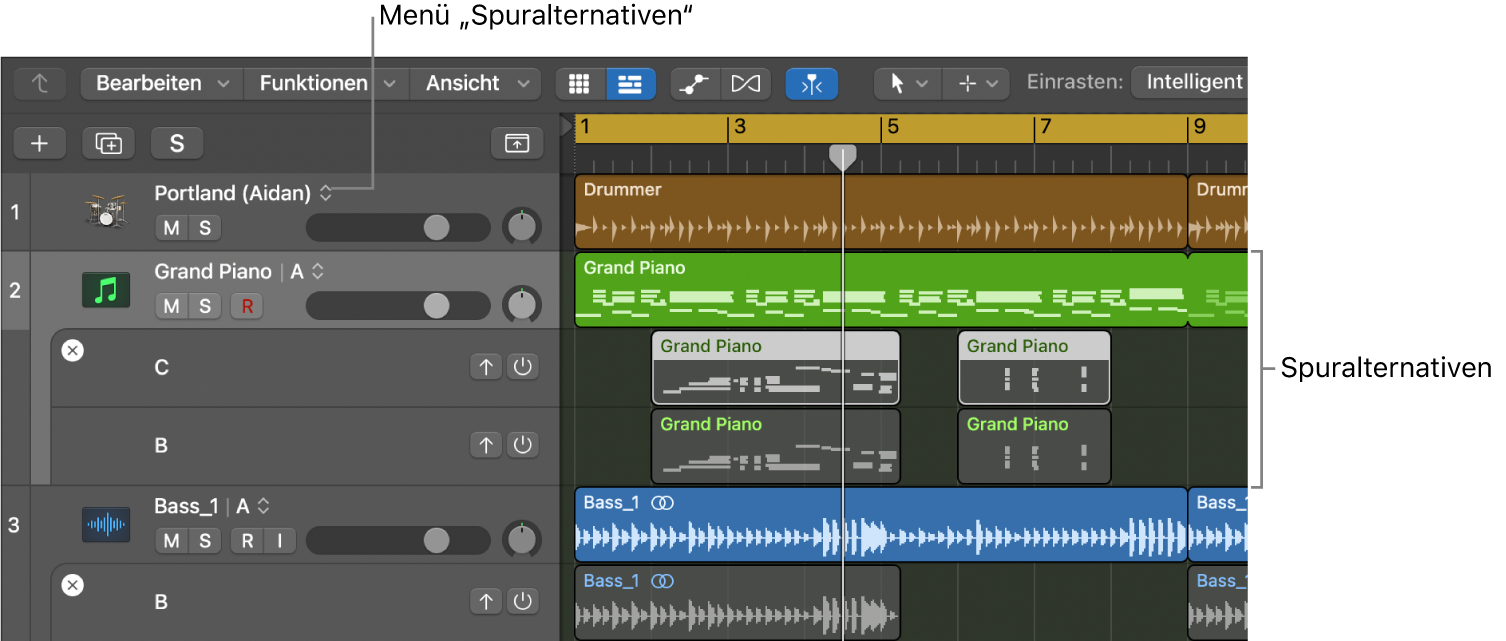Toggle power button on alternative C
The height and width of the screenshot is (641, 1506).
pyautogui.click(x=522, y=367)
